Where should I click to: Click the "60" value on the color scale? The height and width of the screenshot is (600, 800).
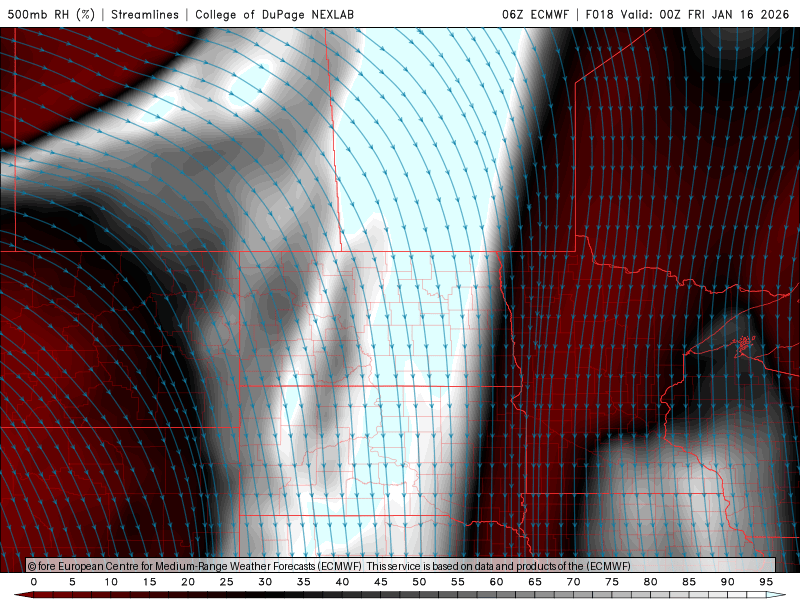[x=496, y=582]
